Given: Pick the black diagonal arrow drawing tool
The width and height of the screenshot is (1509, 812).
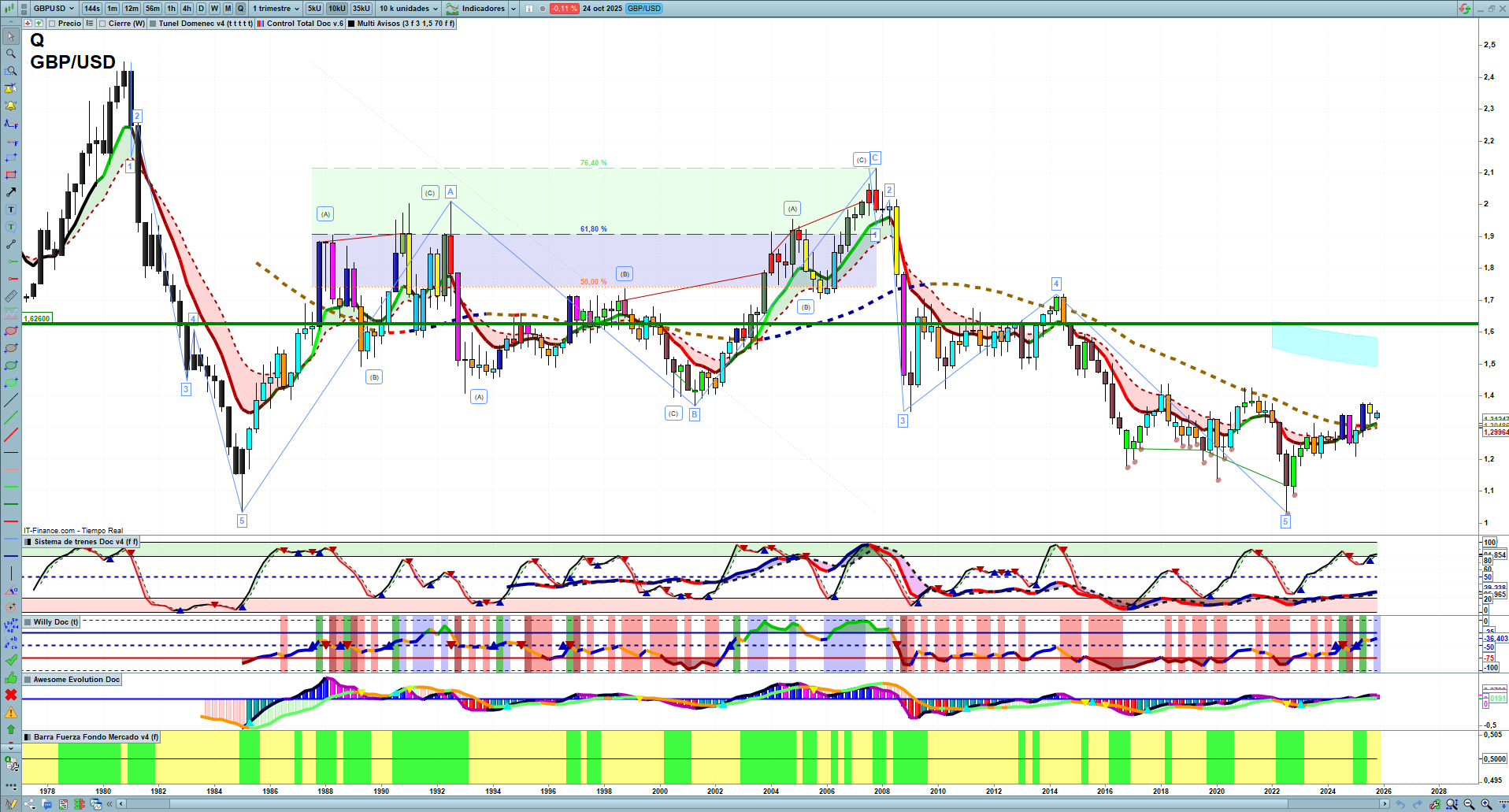Looking at the screenshot, I should (10, 192).
